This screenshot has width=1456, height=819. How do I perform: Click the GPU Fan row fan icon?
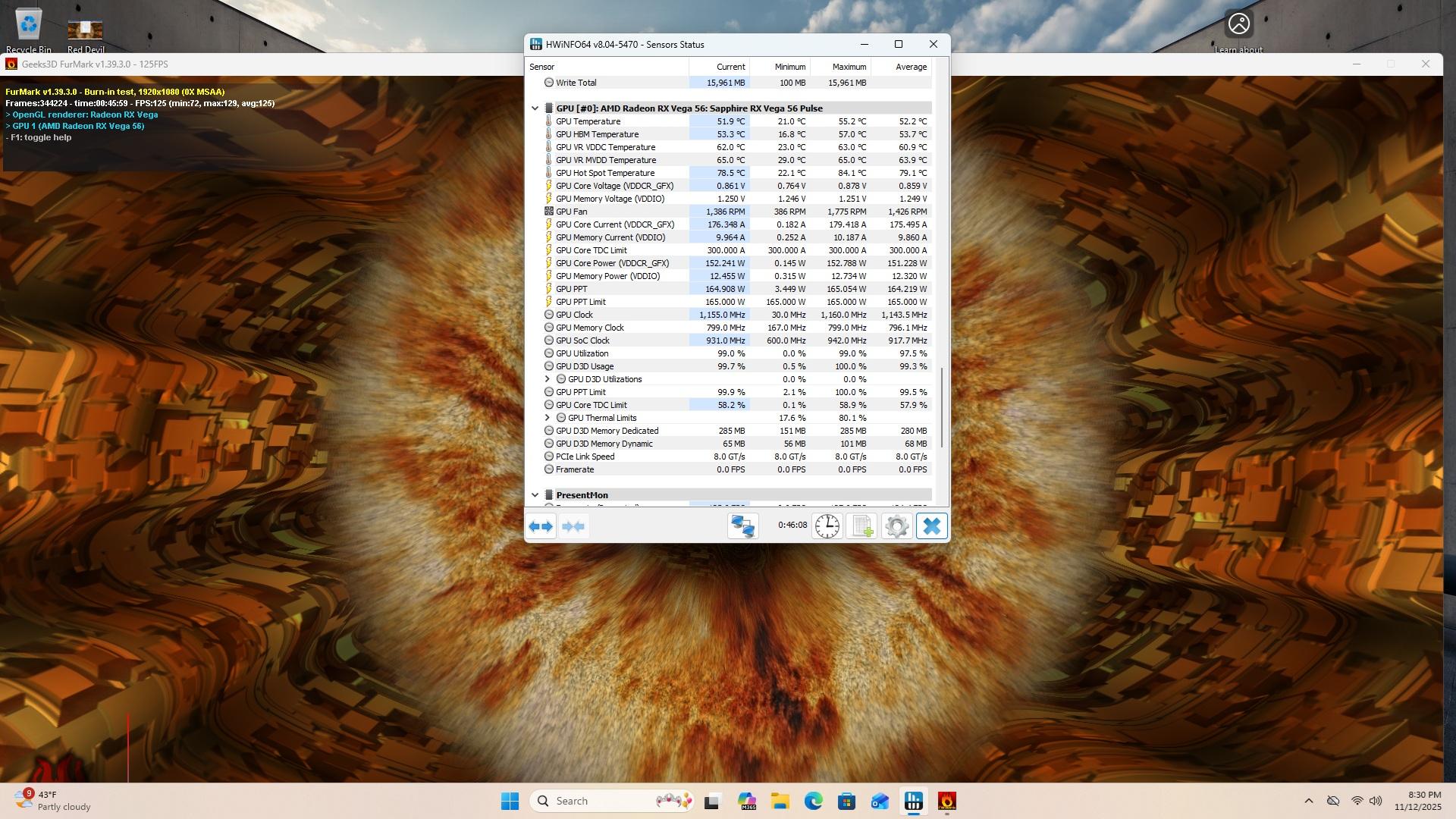549,212
